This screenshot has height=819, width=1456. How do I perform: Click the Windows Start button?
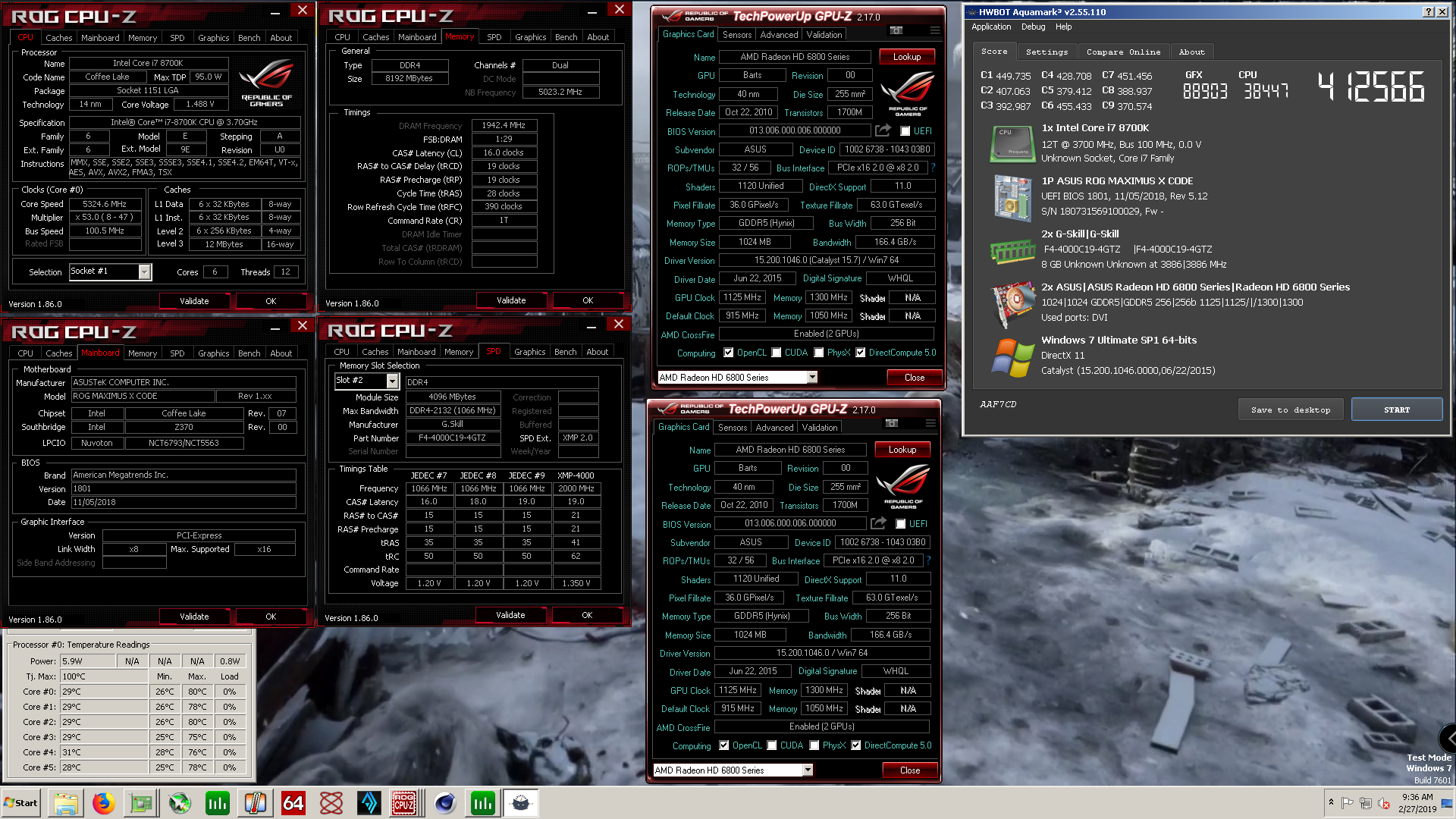(x=21, y=803)
